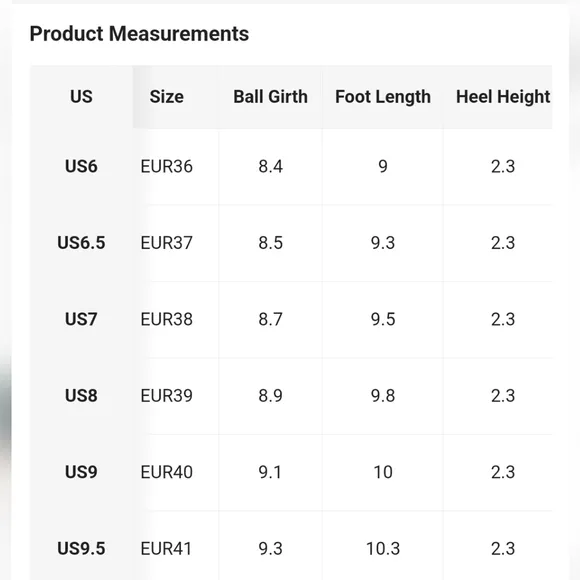The width and height of the screenshot is (580, 580).
Task: Click the Size column header
Action: 166,97
